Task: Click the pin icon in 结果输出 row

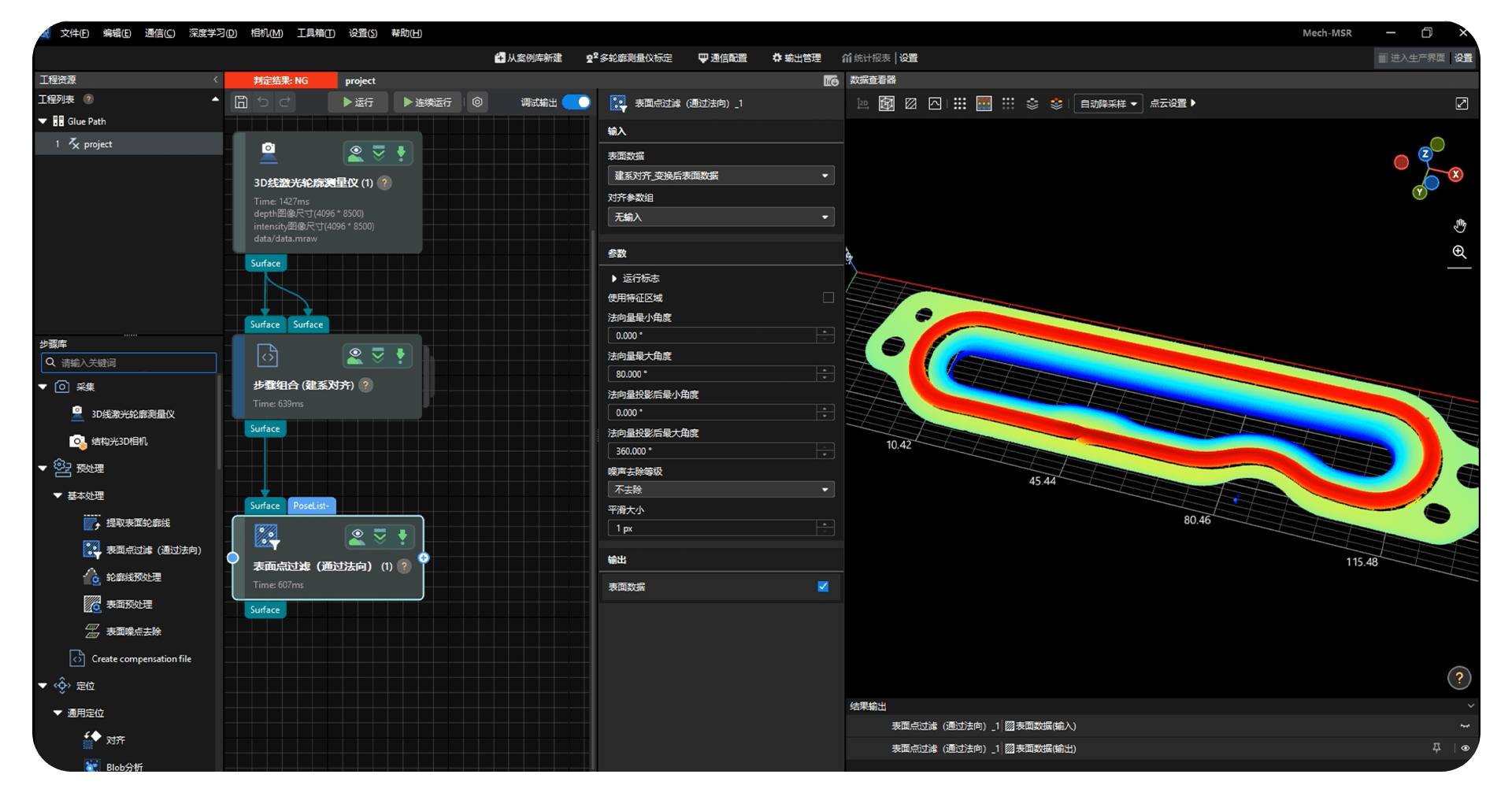Action: click(x=1436, y=748)
